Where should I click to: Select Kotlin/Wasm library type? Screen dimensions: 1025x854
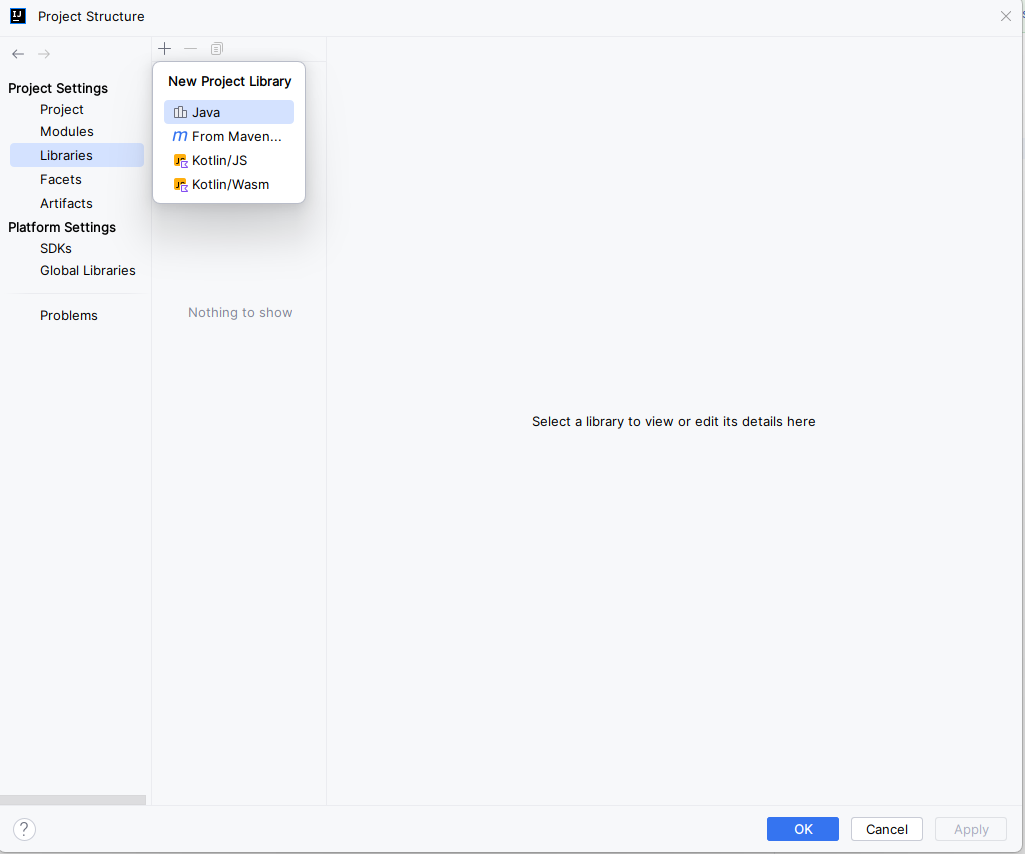click(x=229, y=184)
